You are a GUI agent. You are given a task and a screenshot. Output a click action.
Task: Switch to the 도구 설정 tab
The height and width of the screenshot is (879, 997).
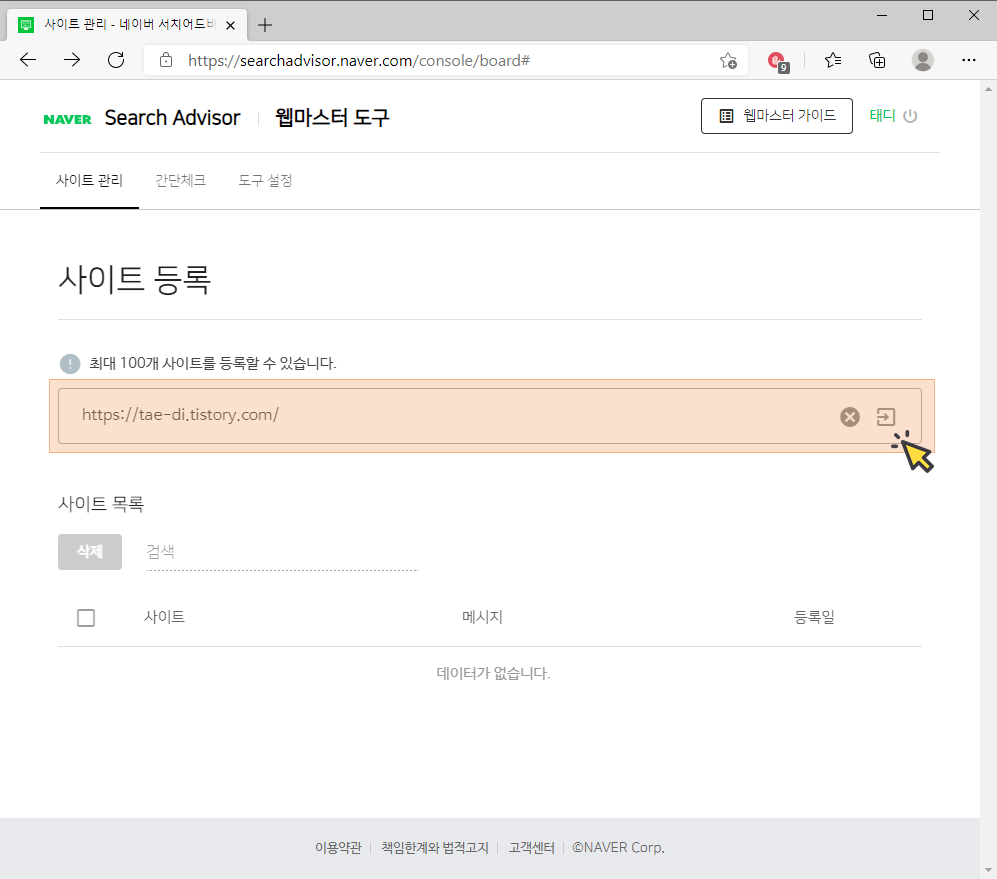coord(264,181)
